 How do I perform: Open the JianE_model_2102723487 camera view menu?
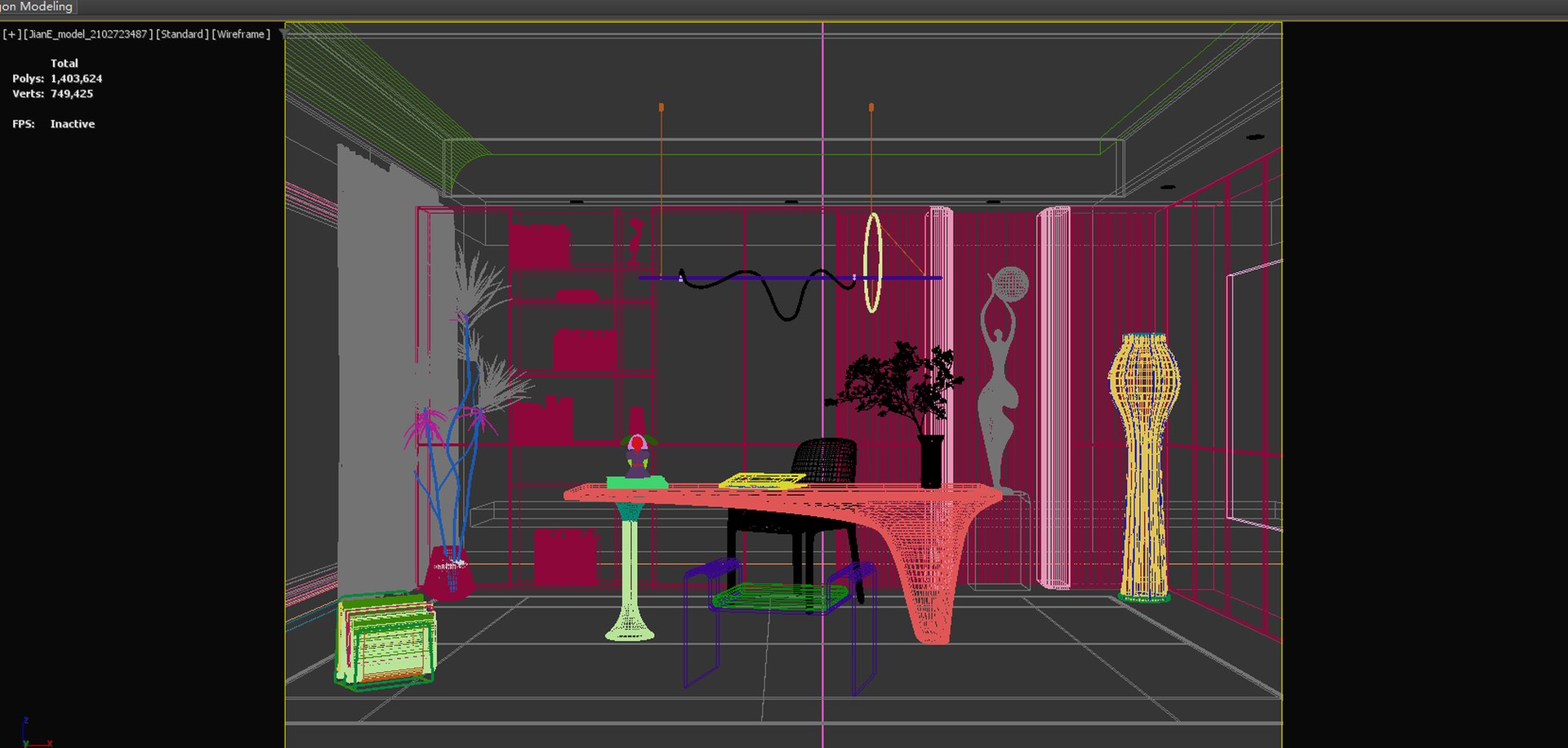(88, 34)
